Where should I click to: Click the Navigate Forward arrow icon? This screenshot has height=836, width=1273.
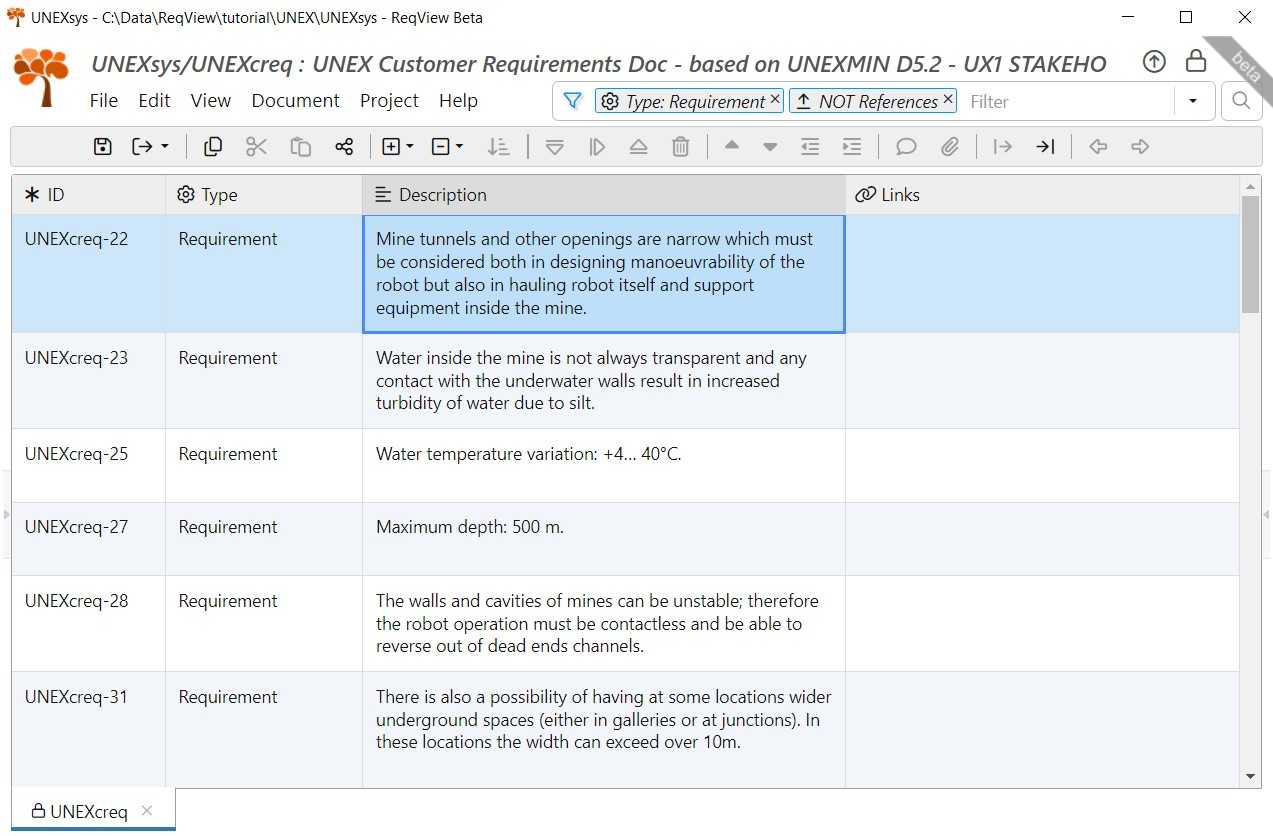(x=1140, y=147)
